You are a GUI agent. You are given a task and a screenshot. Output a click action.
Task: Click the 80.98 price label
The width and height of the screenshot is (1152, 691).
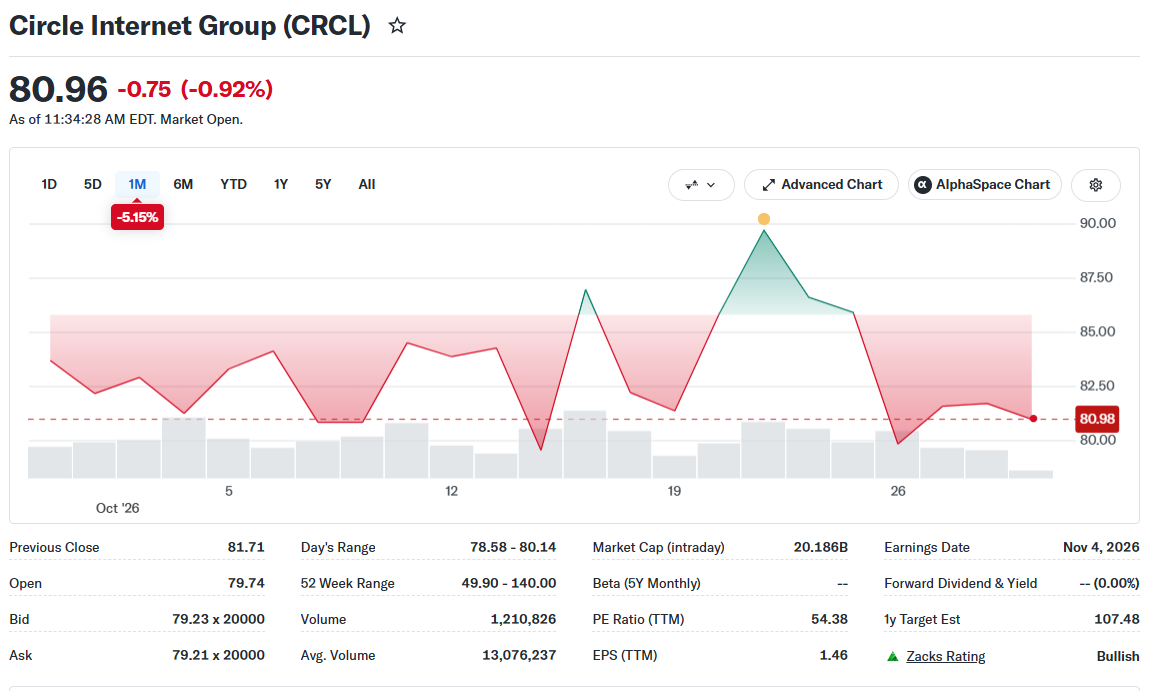[1097, 419]
